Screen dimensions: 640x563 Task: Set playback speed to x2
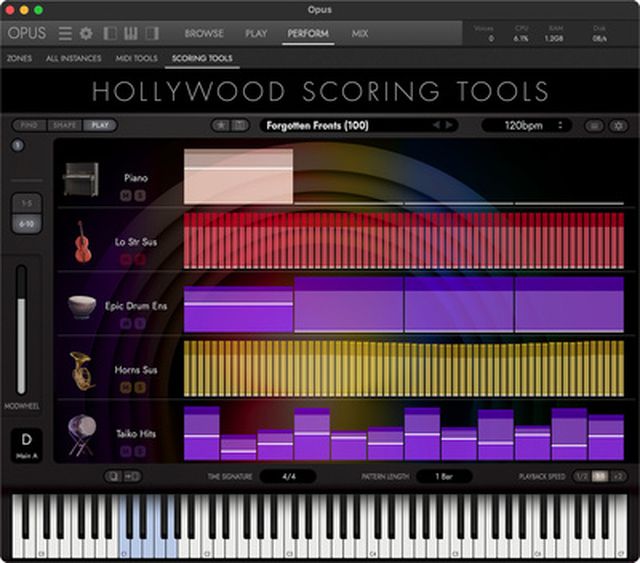[x=618, y=476]
